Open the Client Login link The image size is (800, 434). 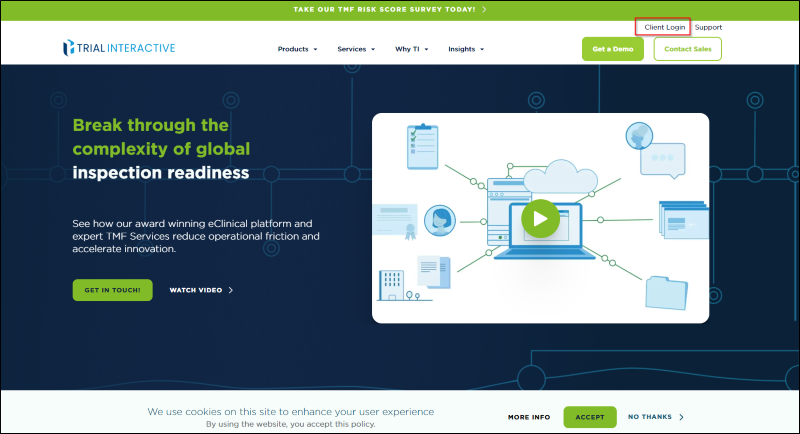click(665, 27)
